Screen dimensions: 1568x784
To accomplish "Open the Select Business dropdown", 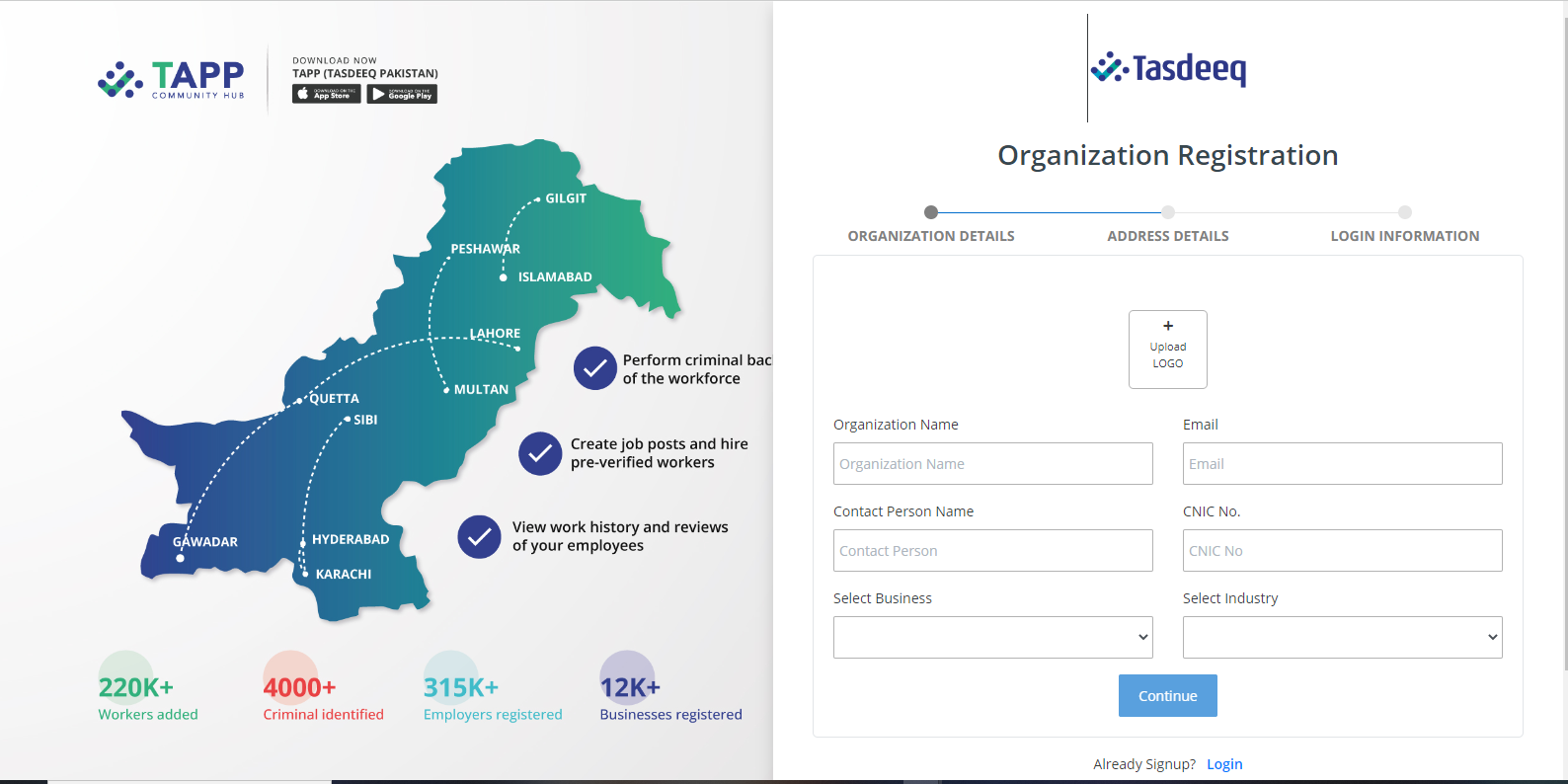I will point(993,638).
